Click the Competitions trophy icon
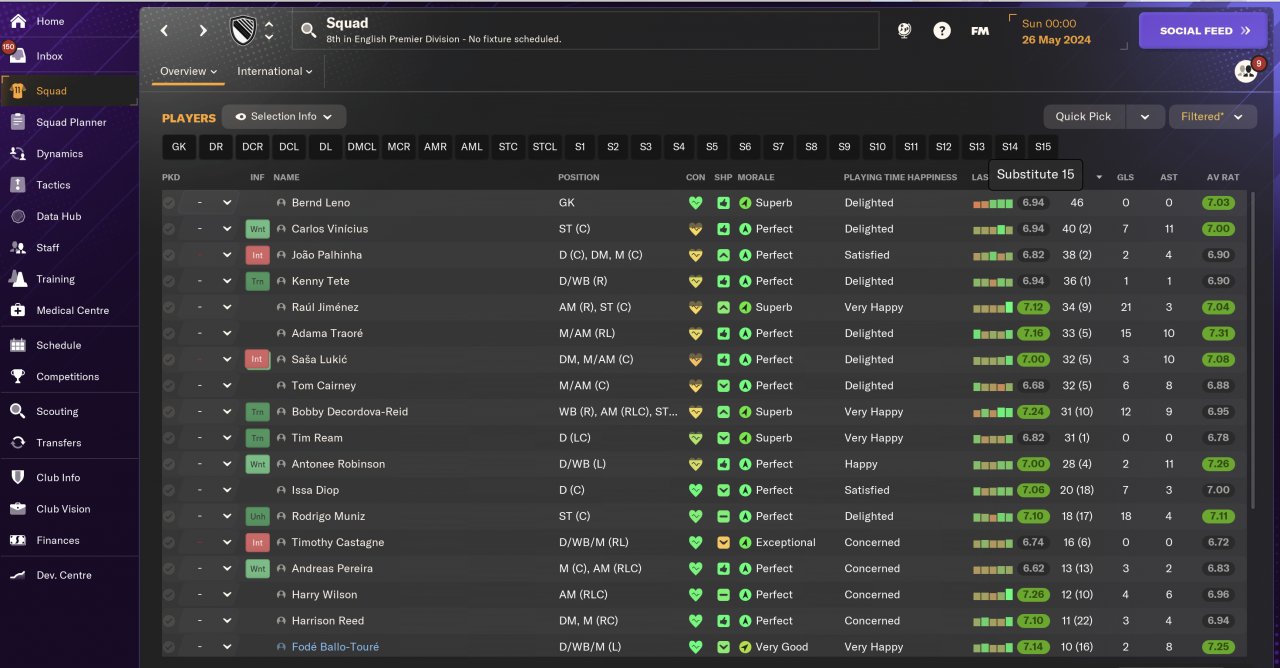Viewport: 1280px width, 668px height. pos(18,377)
